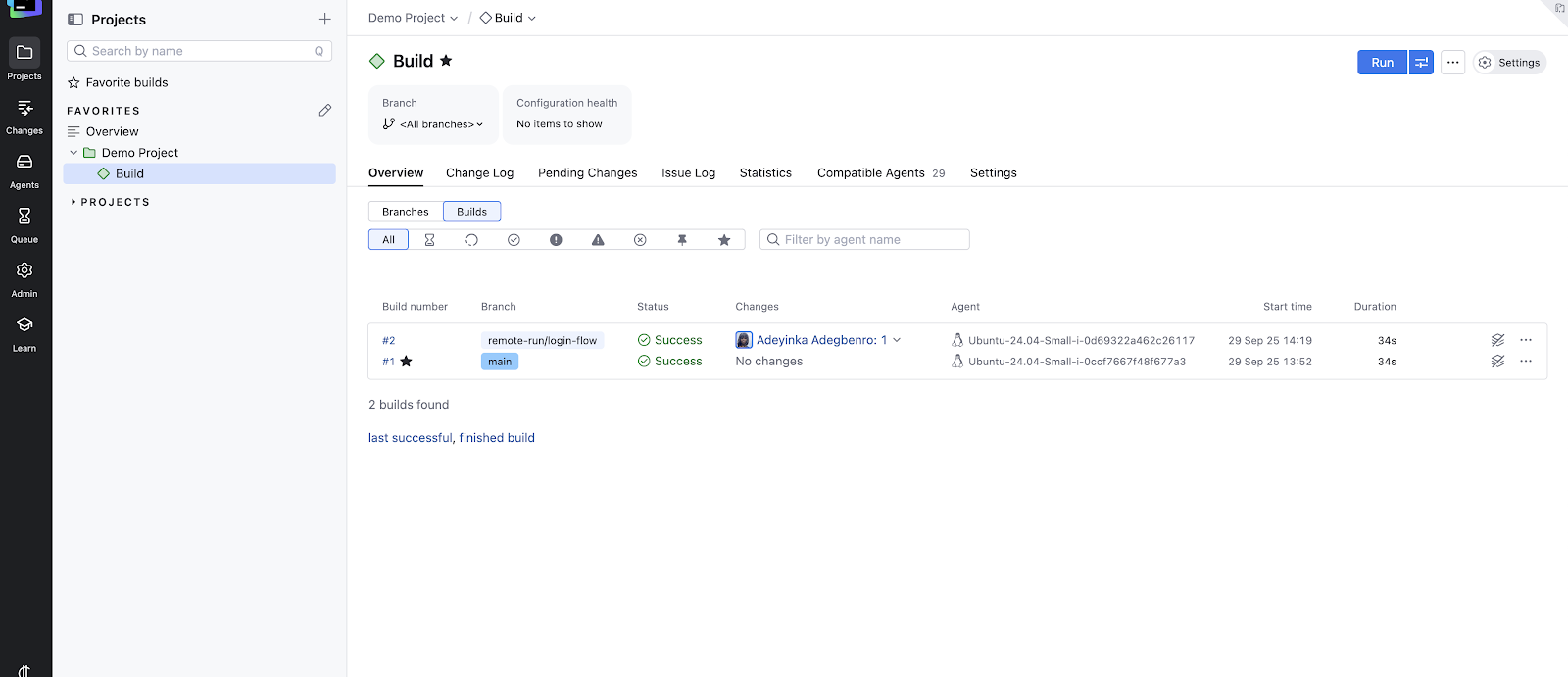Open the Compatible Agents tab
The width and height of the screenshot is (1568, 677).
[871, 173]
